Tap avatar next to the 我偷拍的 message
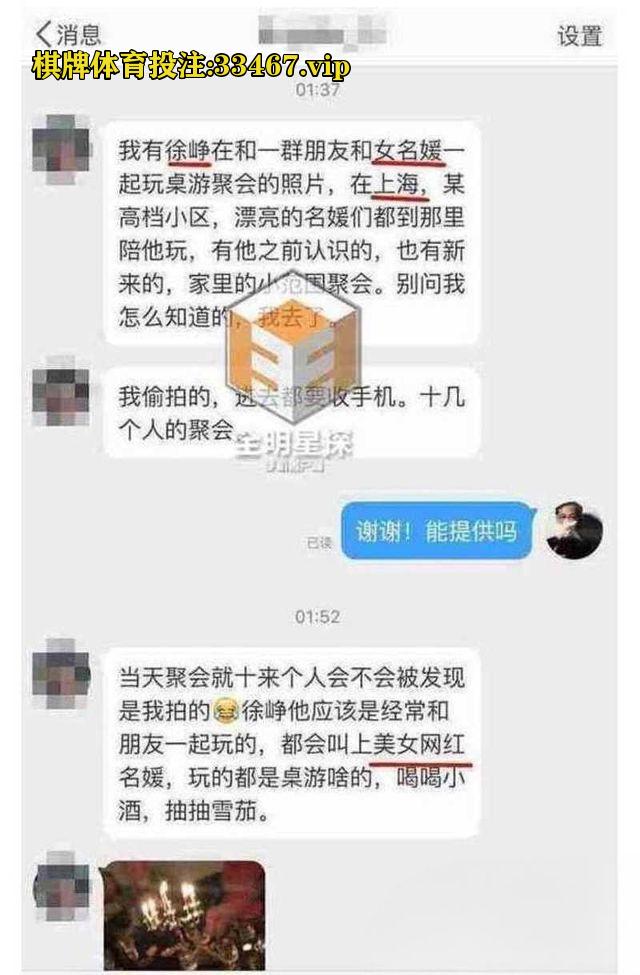640x975 pixels. click(61, 392)
